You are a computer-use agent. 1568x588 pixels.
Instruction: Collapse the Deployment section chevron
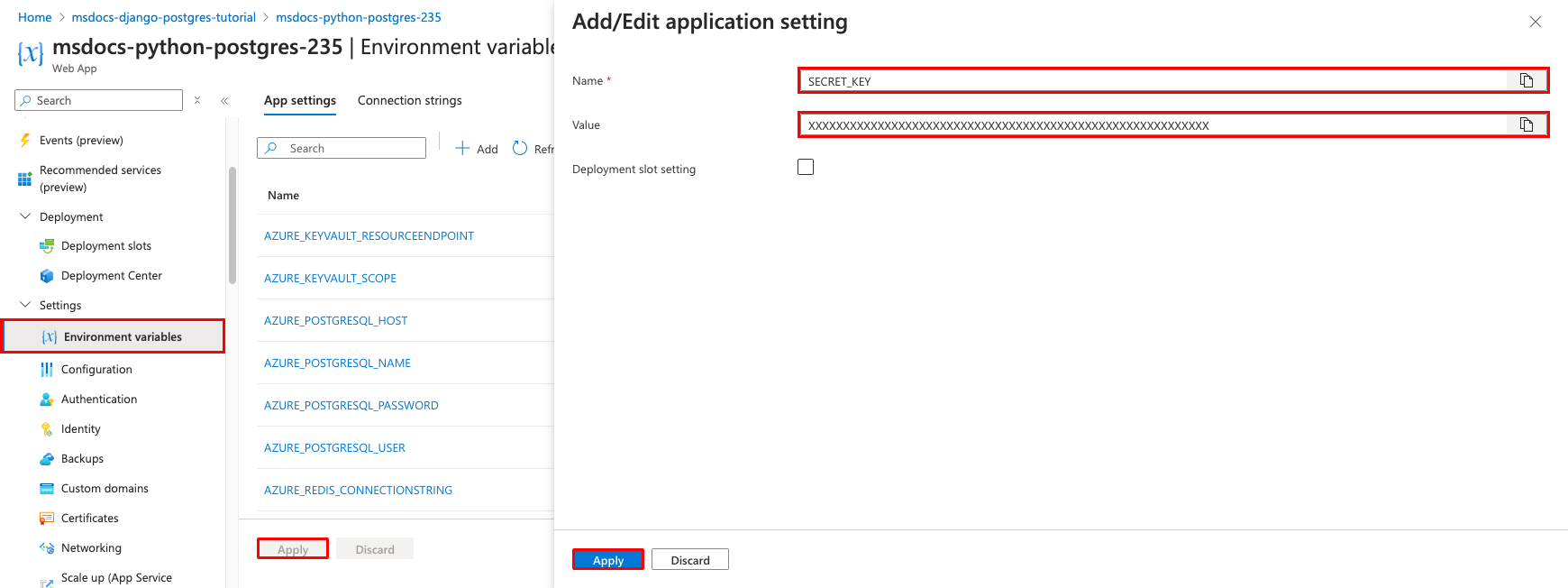click(25, 216)
